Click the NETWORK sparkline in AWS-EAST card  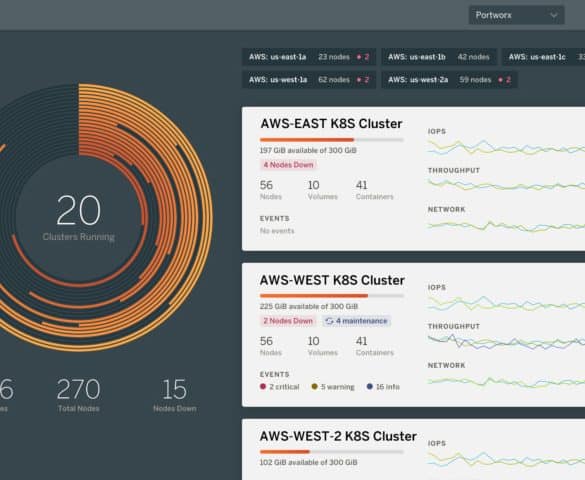point(506,226)
